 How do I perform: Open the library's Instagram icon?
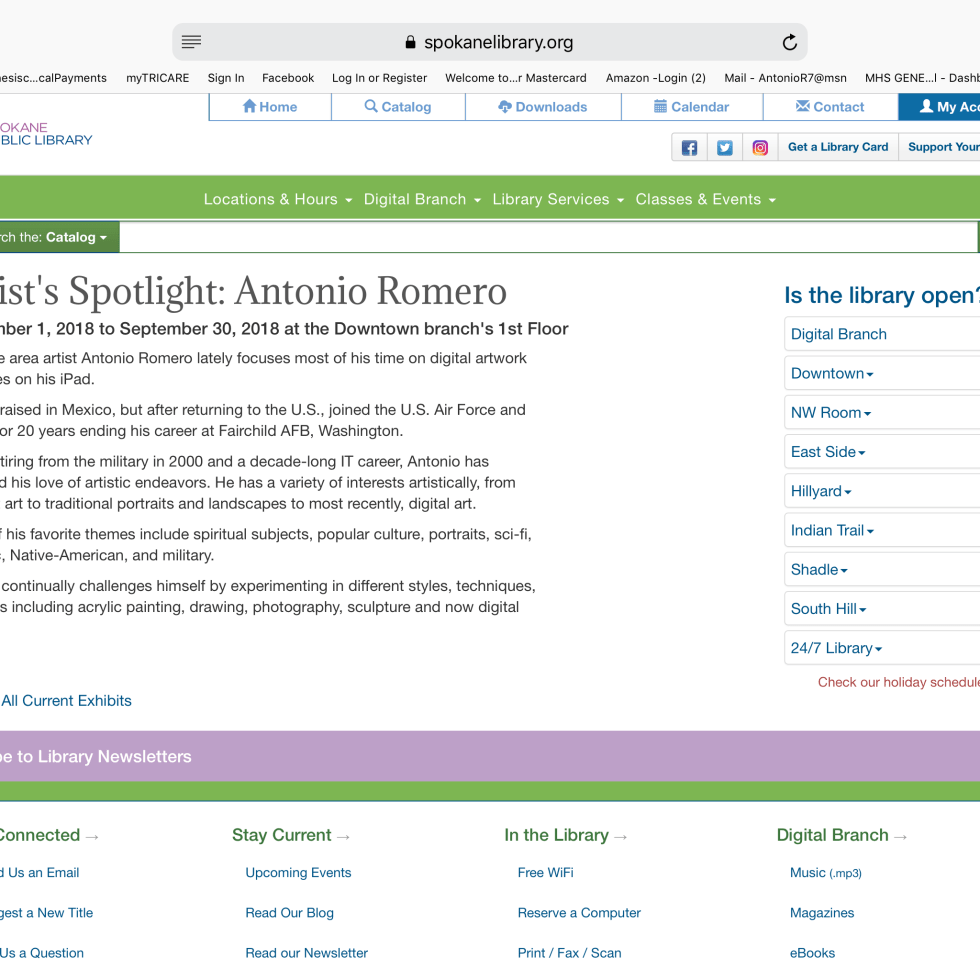[x=760, y=148]
